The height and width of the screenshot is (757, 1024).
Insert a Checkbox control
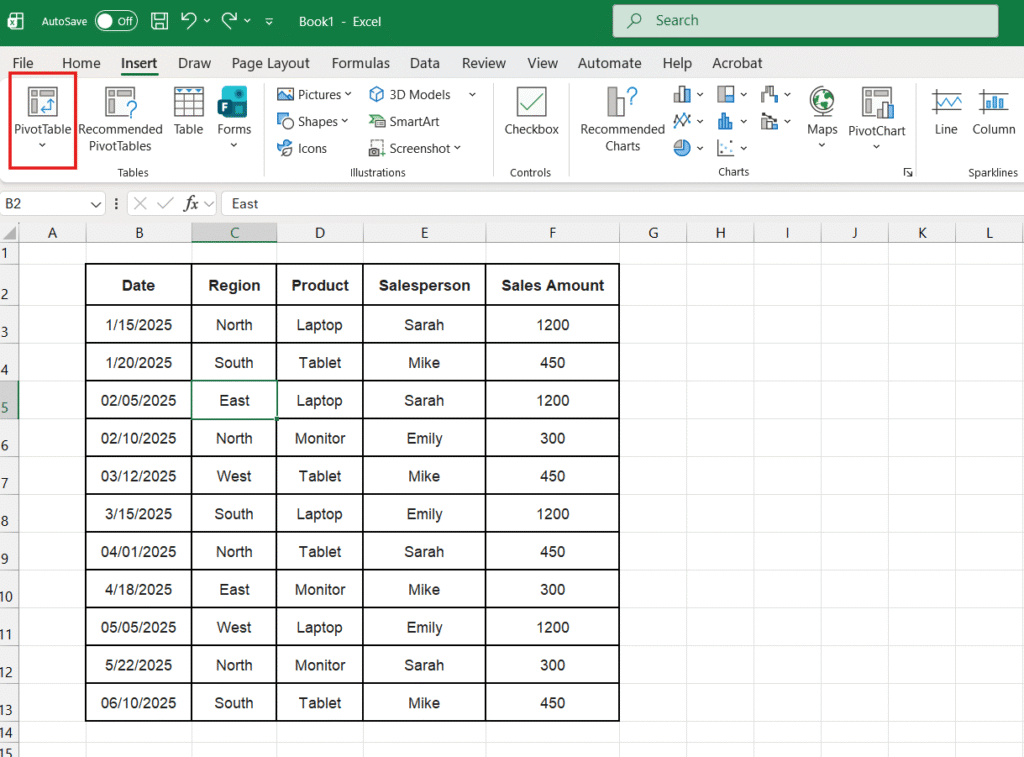pyautogui.click(x=531, y=104)
